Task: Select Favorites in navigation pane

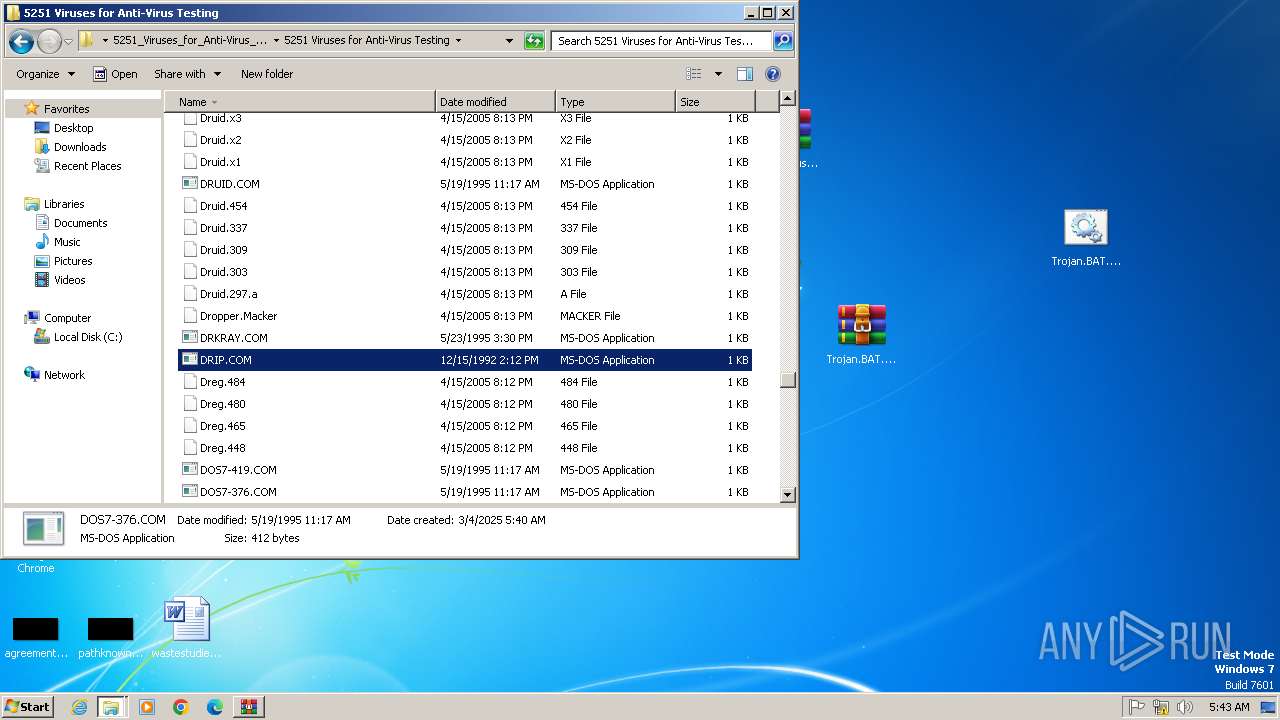Action: point(66,109)
